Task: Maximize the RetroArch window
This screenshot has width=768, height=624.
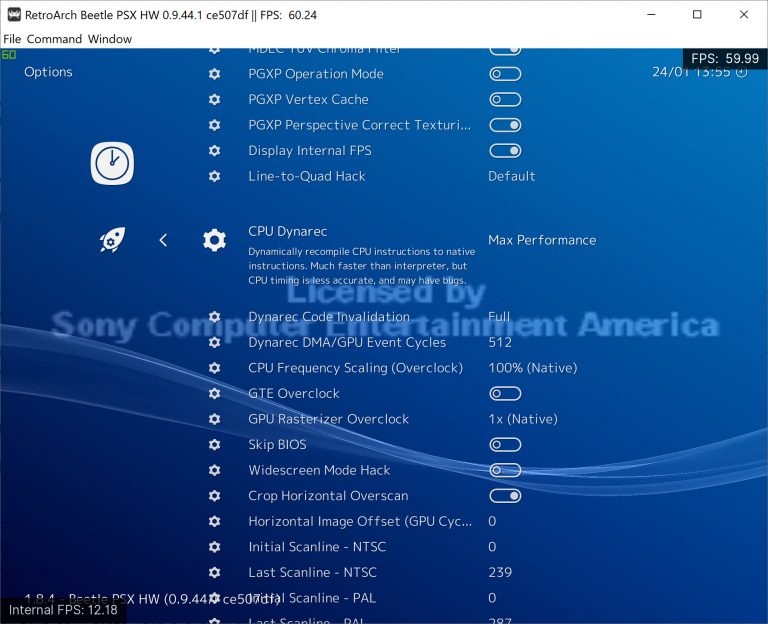Action: [697, 15]
